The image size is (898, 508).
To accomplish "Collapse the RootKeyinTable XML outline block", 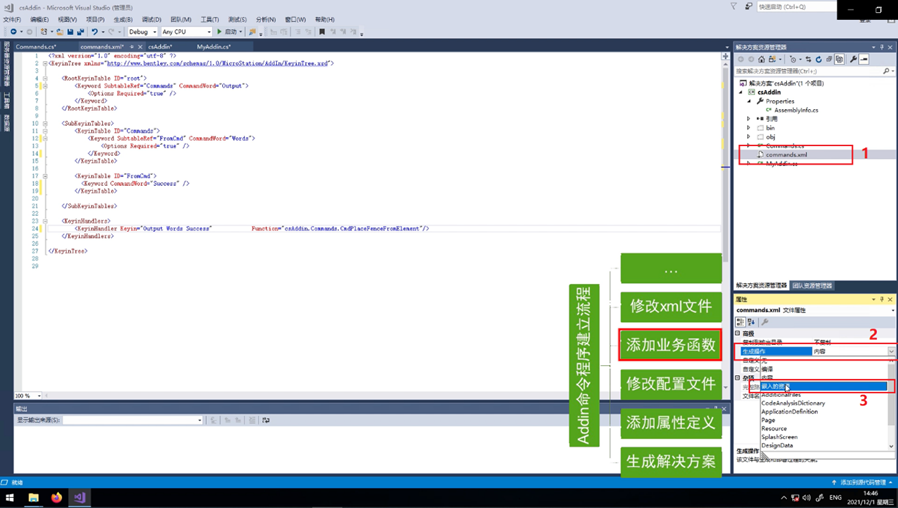I will pos(45,78).
